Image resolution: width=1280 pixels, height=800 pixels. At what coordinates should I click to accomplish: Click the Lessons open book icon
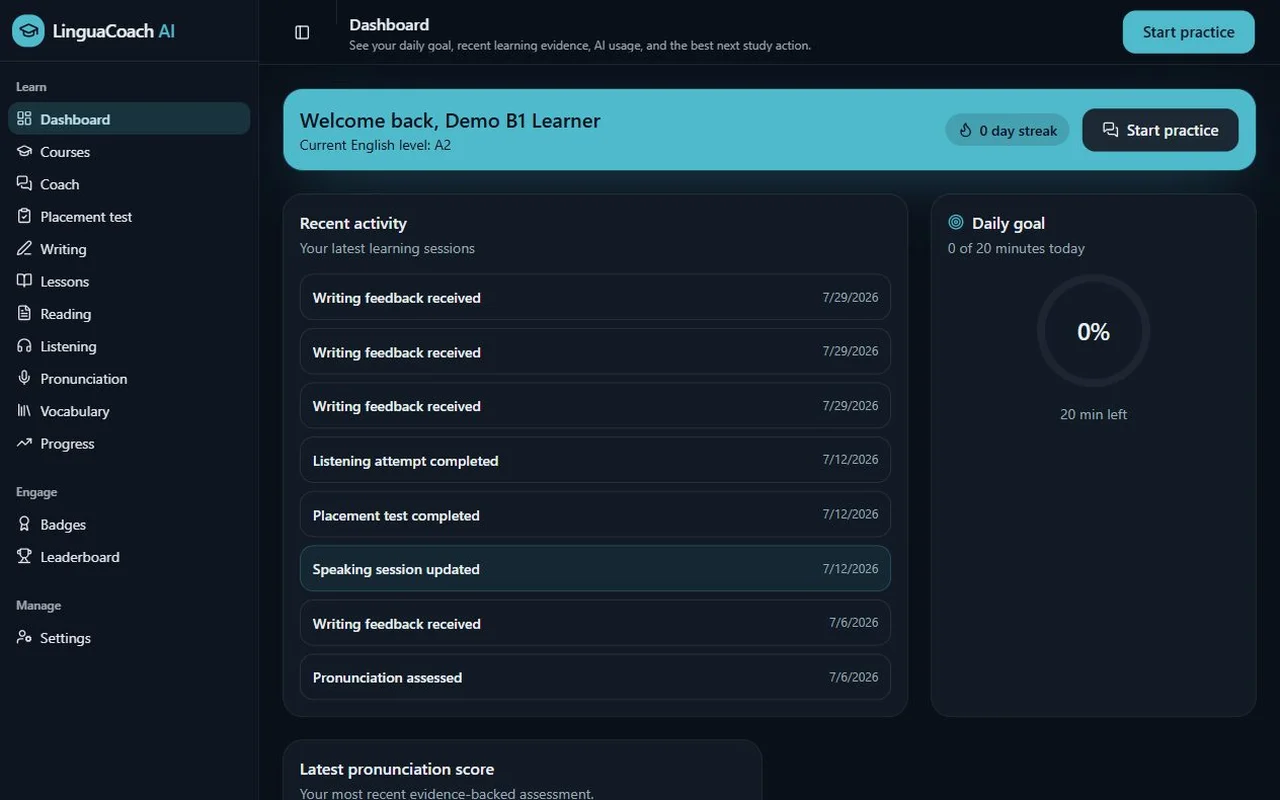point(24,281)
